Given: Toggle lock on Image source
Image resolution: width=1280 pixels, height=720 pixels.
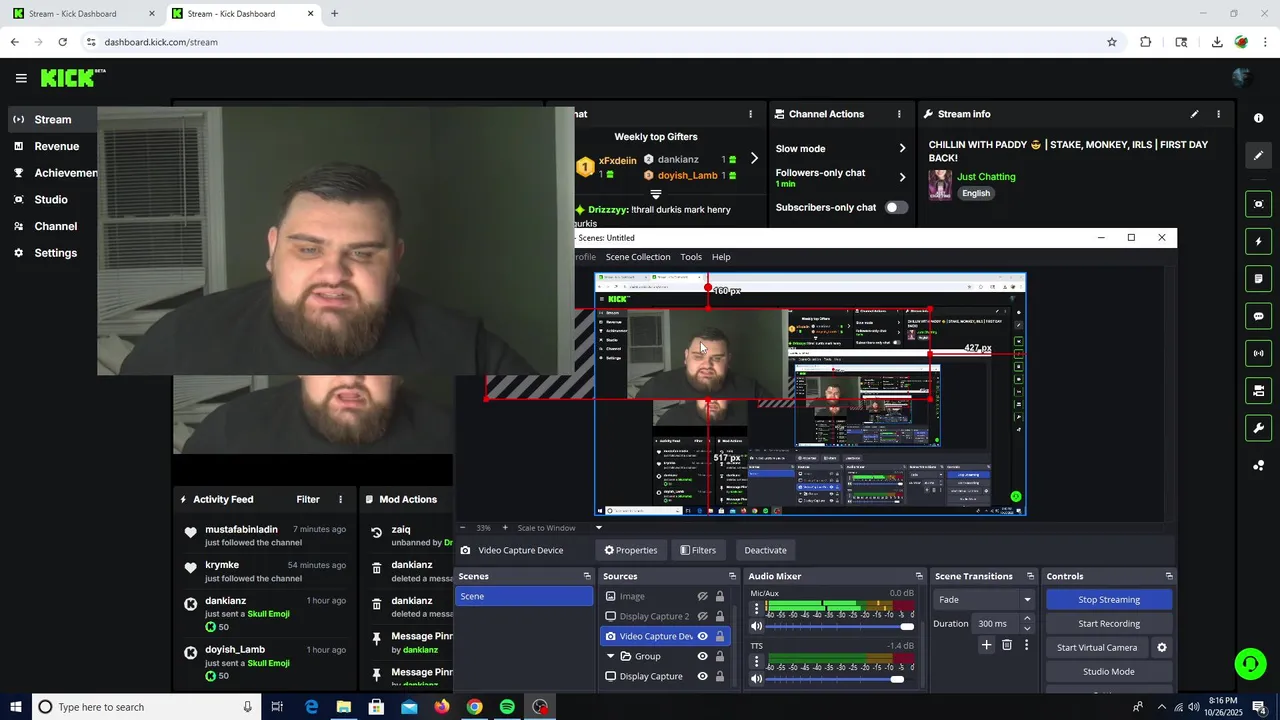Looking at the screenshot, I should (x=719, y=596).
